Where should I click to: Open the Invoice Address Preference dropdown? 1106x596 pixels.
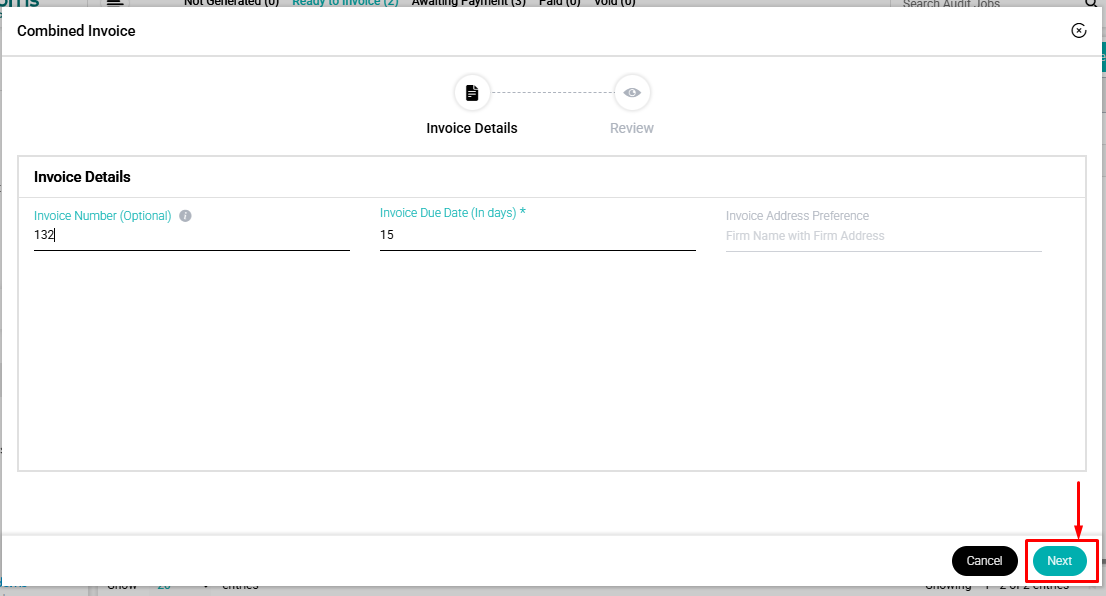pos(884,236)
